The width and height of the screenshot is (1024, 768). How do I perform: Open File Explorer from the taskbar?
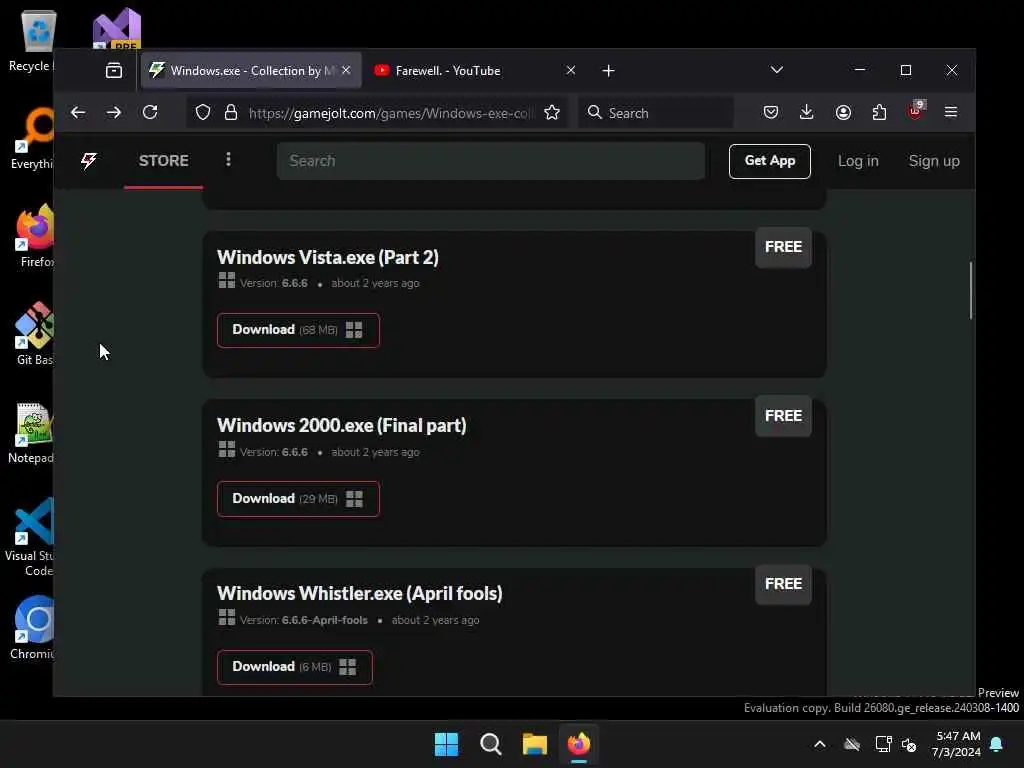click(534, 744)
